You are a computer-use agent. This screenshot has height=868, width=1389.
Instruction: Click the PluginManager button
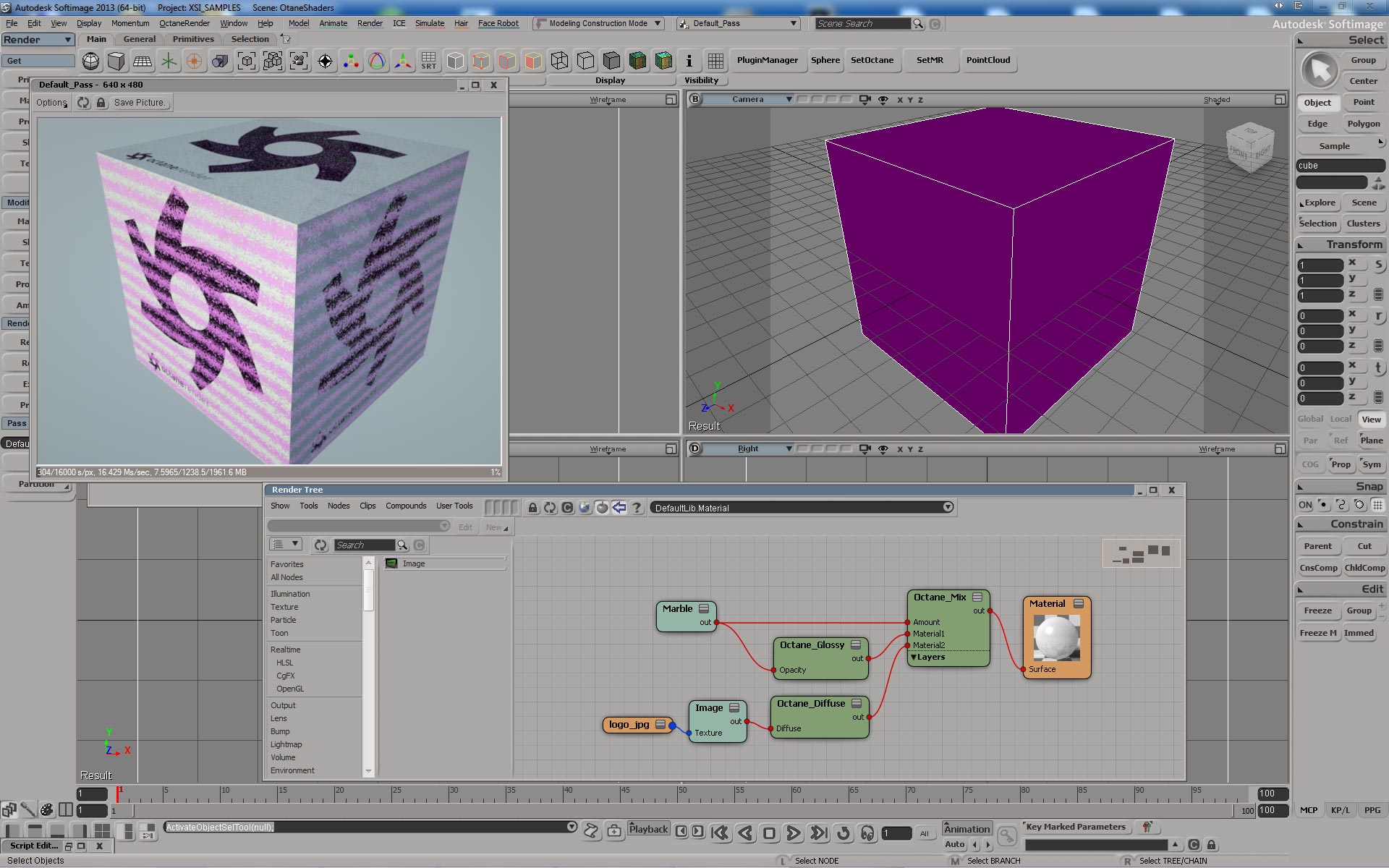pos(767,60)
